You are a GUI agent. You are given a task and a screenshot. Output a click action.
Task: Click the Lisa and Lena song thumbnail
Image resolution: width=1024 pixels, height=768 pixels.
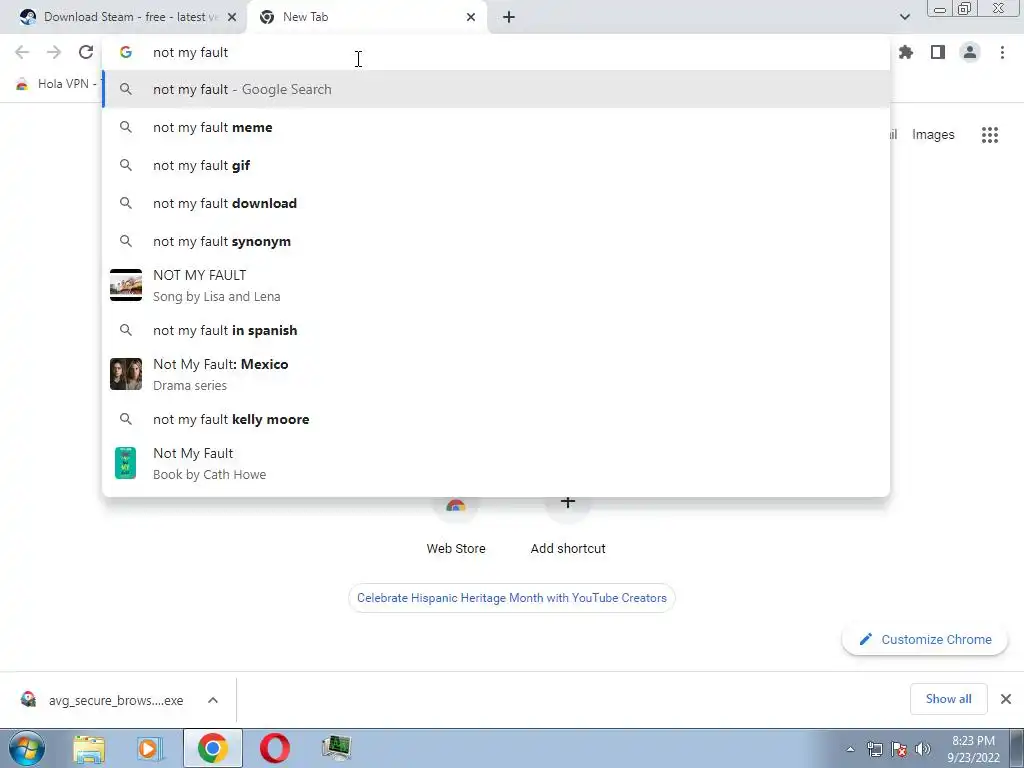[126, 285]
